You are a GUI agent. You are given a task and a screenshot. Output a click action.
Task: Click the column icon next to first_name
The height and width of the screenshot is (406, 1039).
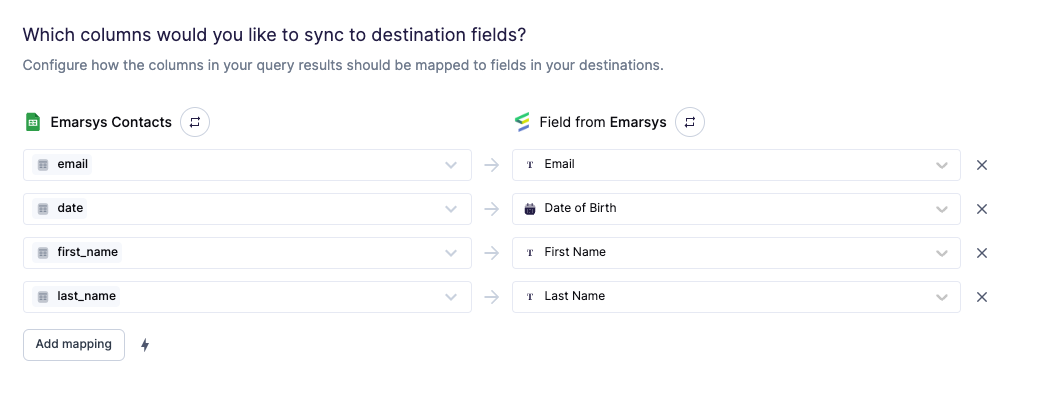pyautogui.click(x=43, y=253)
